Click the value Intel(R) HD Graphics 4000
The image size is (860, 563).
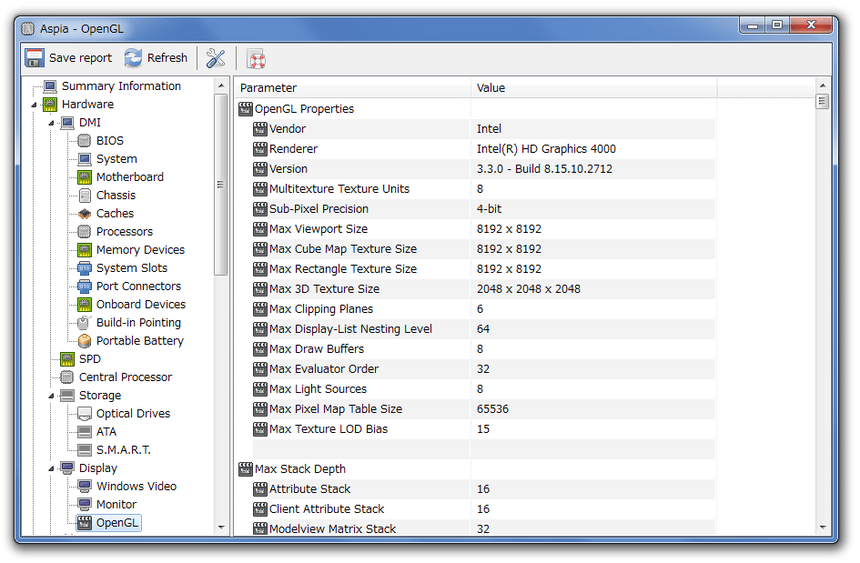click(x=546, y=149)
